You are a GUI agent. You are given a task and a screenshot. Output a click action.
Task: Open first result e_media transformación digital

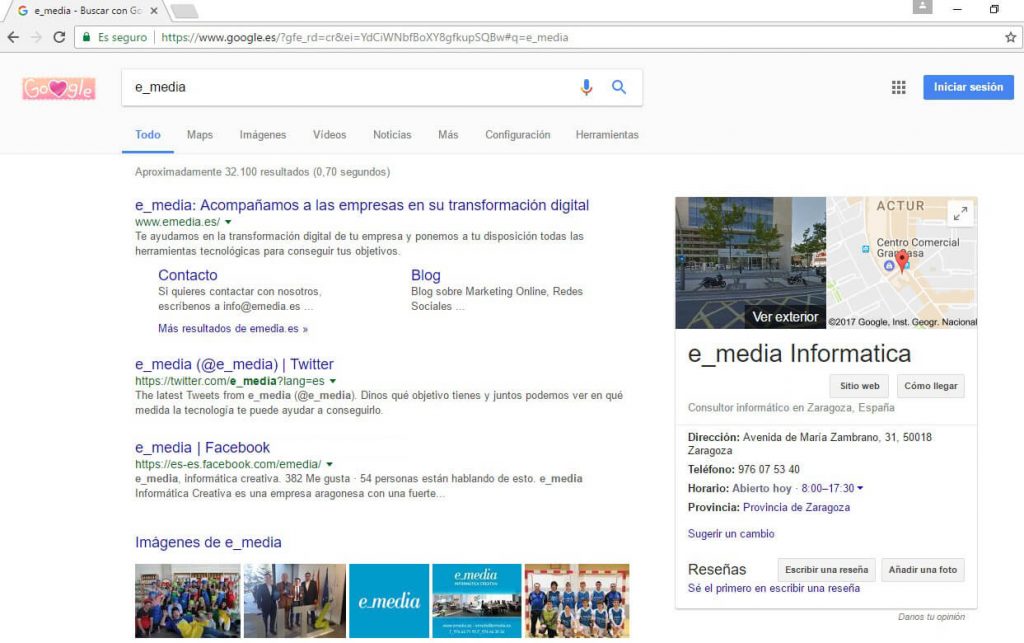(x=362, y=205)
